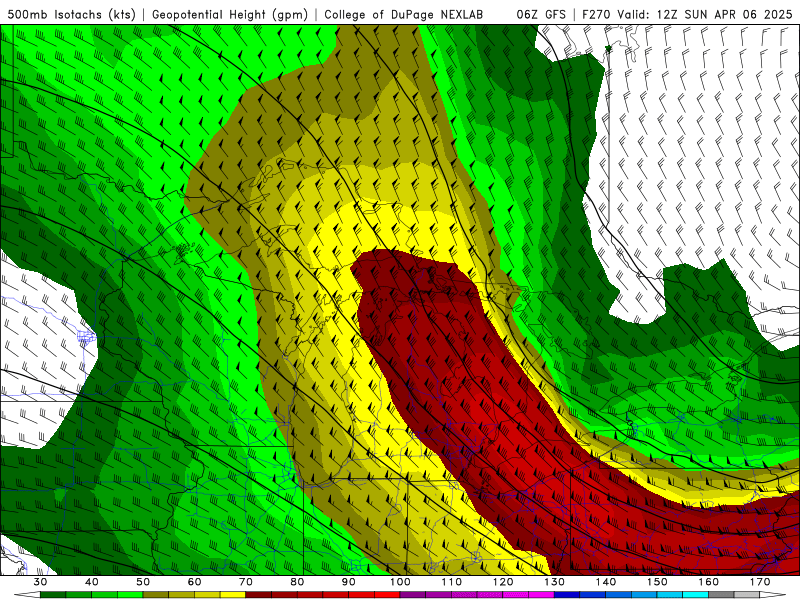Click the legend value 80

297,582
